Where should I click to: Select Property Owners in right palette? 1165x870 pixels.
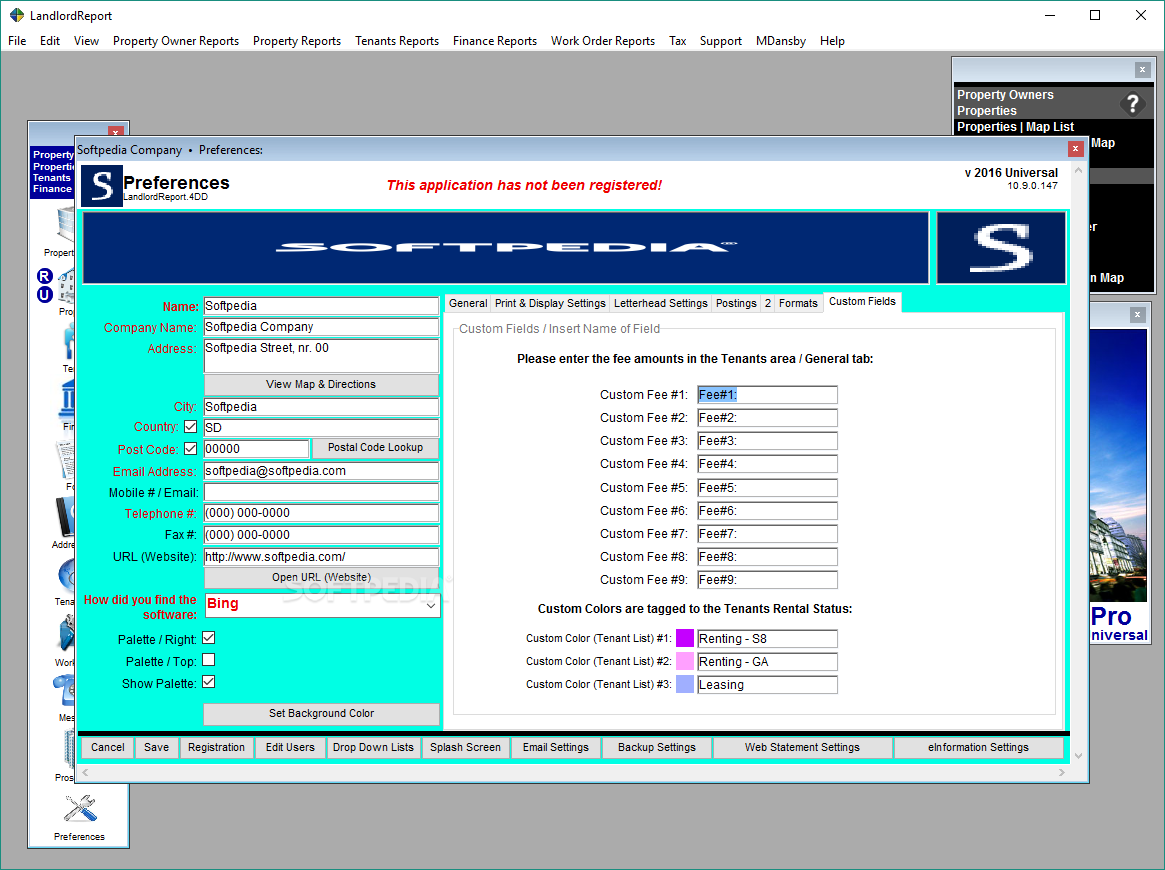(x=1005, y=94)
